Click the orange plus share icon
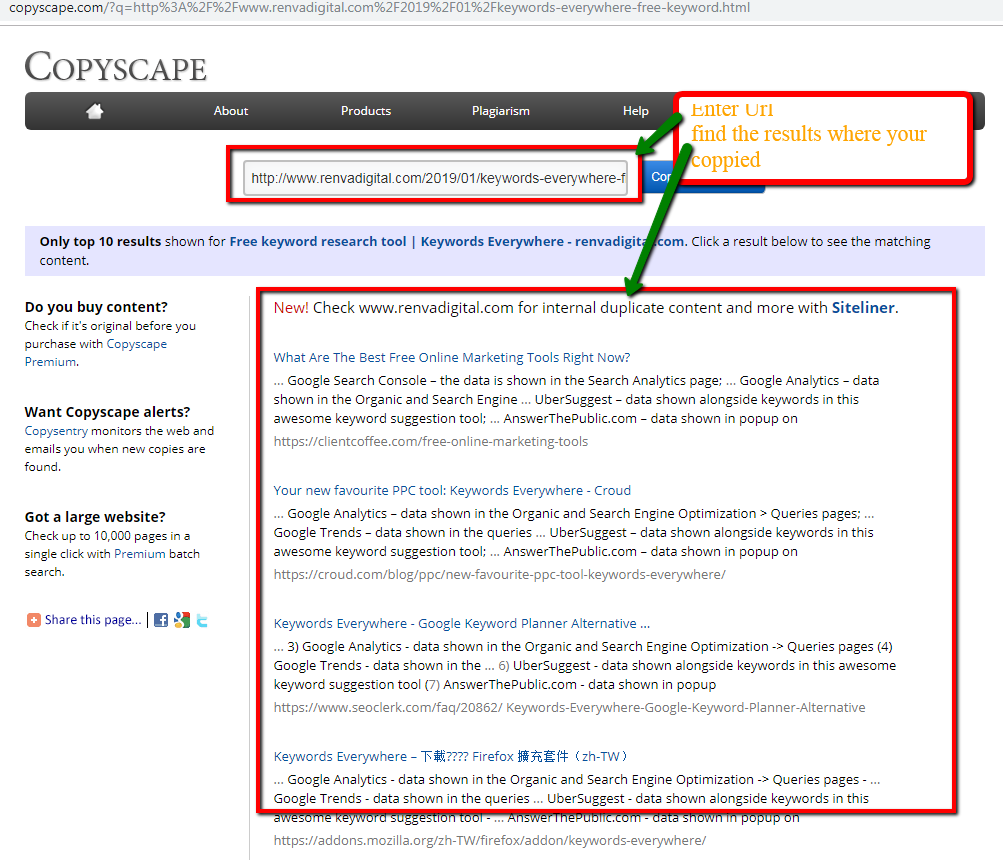 [x=34, y=620]
